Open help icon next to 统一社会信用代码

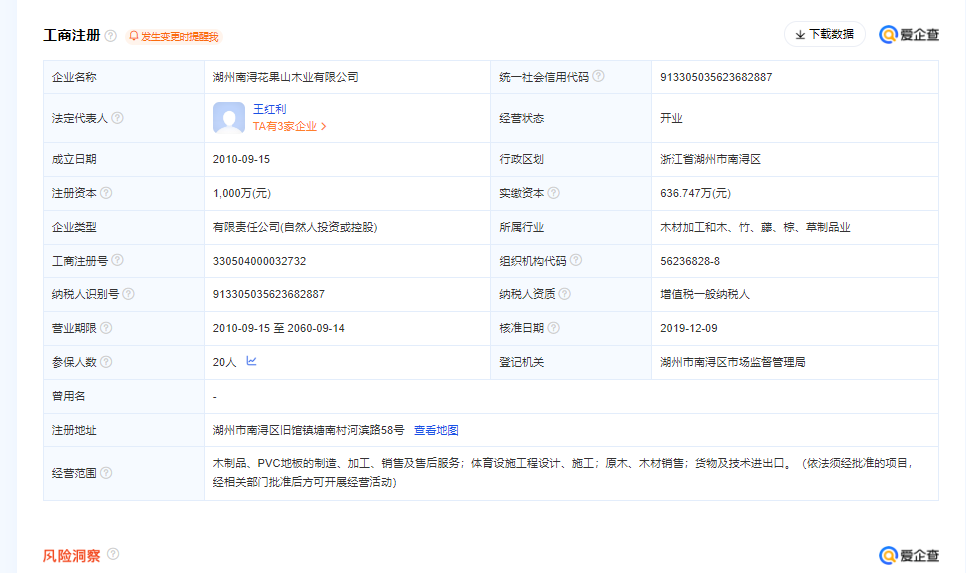pos(598,76)
